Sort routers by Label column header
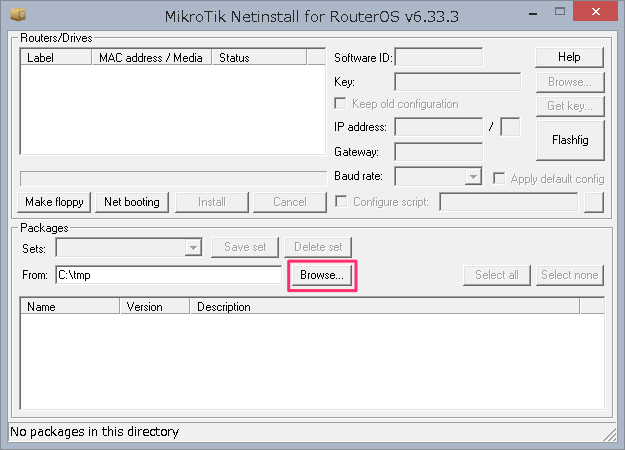Image resolution: width=625 pixels, height=450 pixels. point(56,57)
